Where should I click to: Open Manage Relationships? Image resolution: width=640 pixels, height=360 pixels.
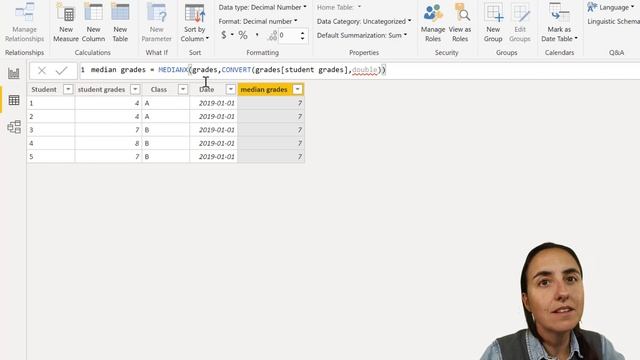(24, 22)
